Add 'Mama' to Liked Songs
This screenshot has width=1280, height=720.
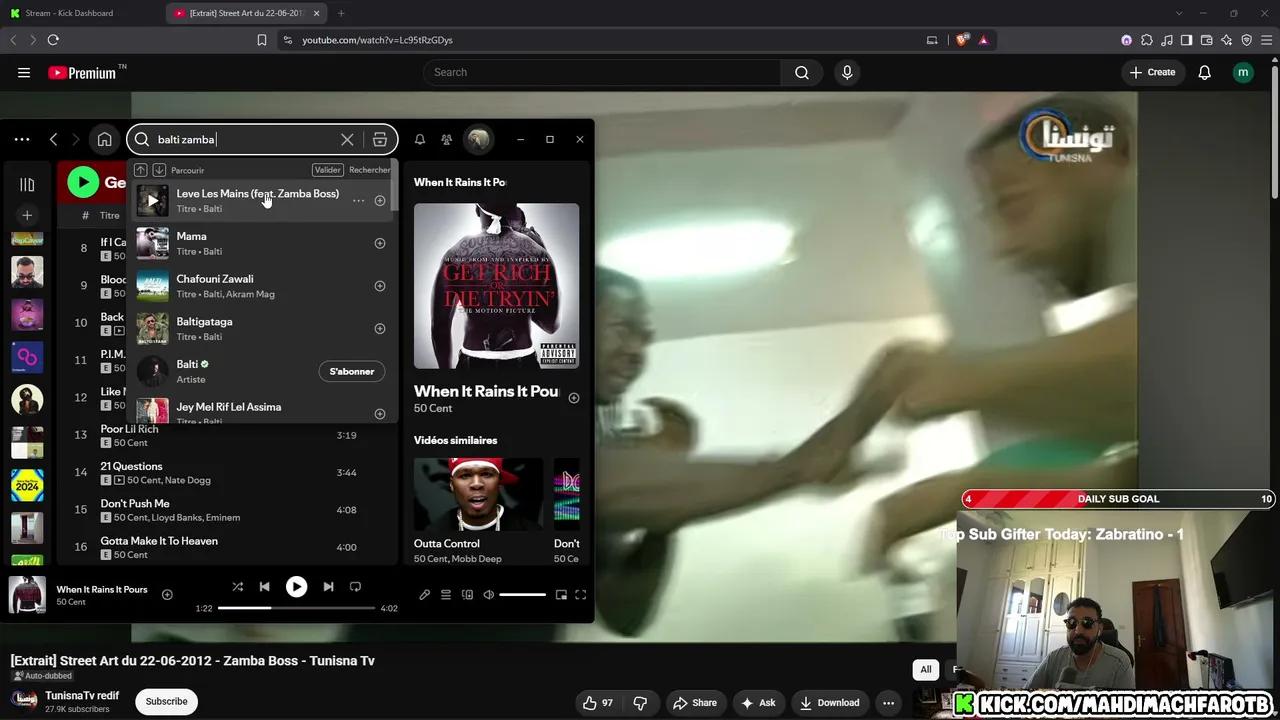pos(380,243)
